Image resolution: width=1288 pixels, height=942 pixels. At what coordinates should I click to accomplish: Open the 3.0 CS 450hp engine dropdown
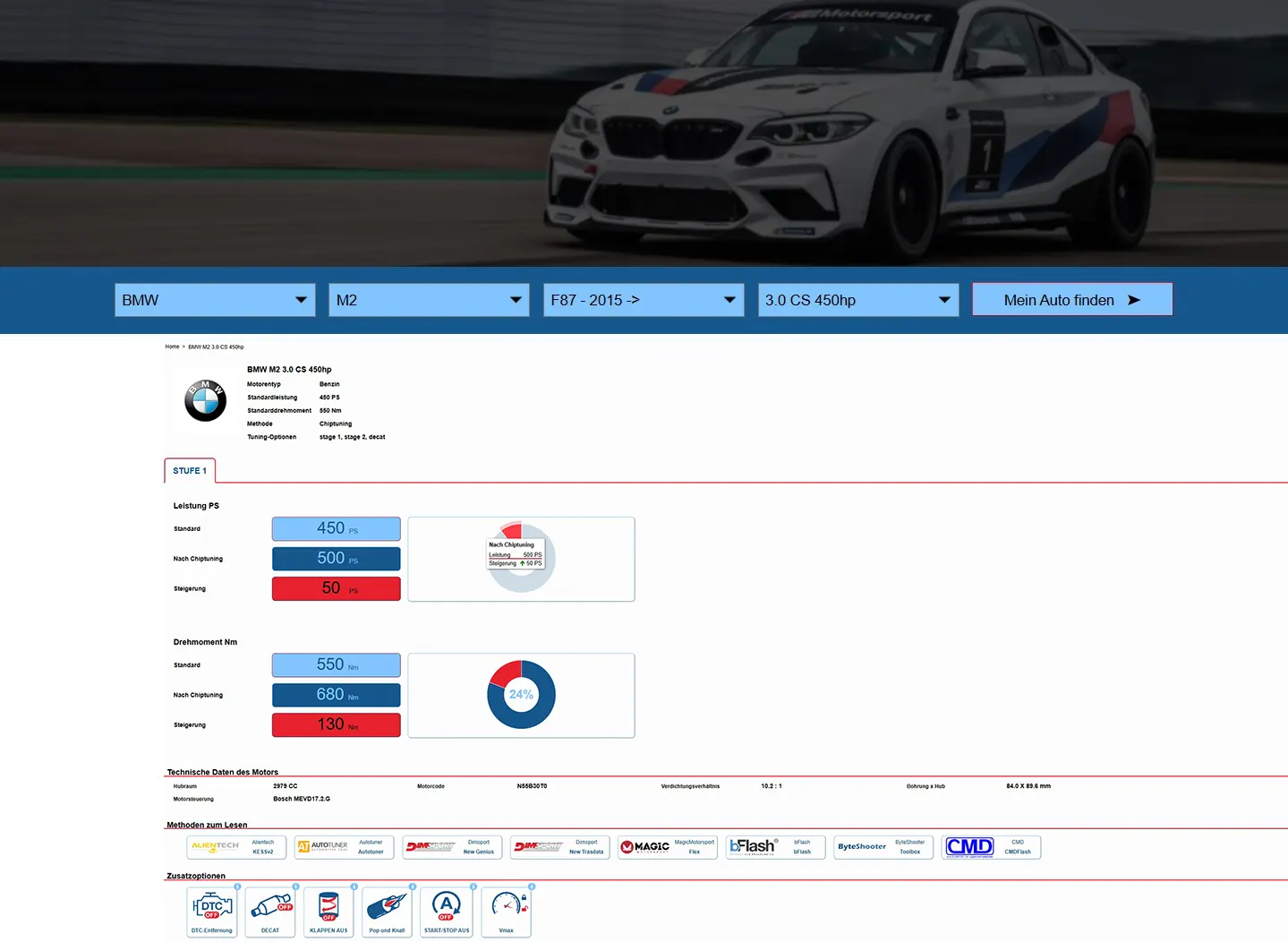click(857, 300)
